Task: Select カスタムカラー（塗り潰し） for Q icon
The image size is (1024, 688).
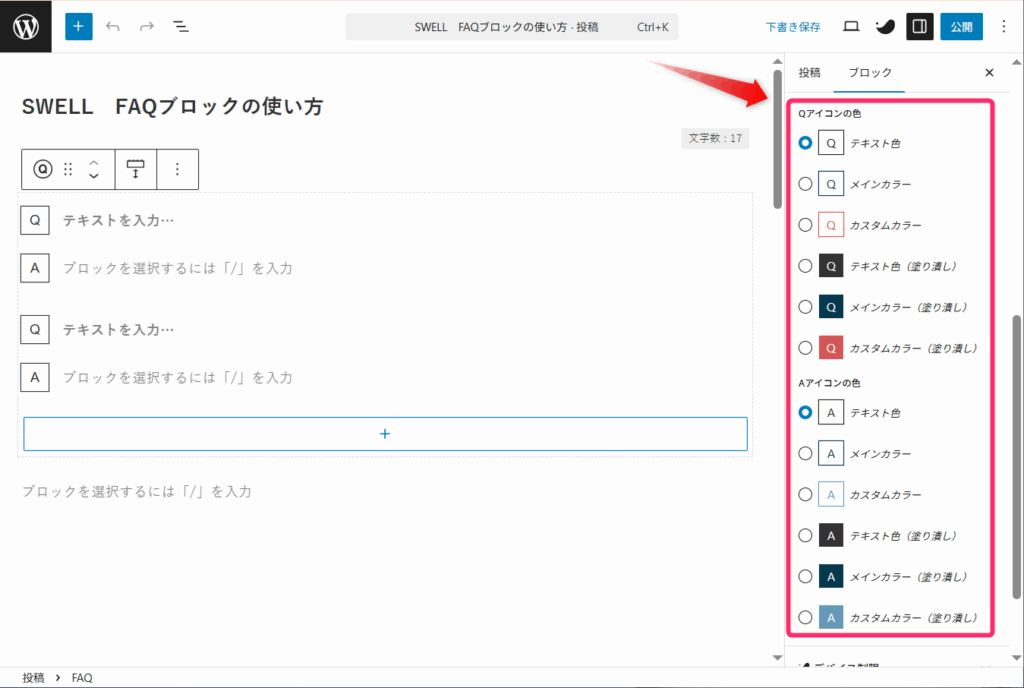Action: tap(806, 348)
